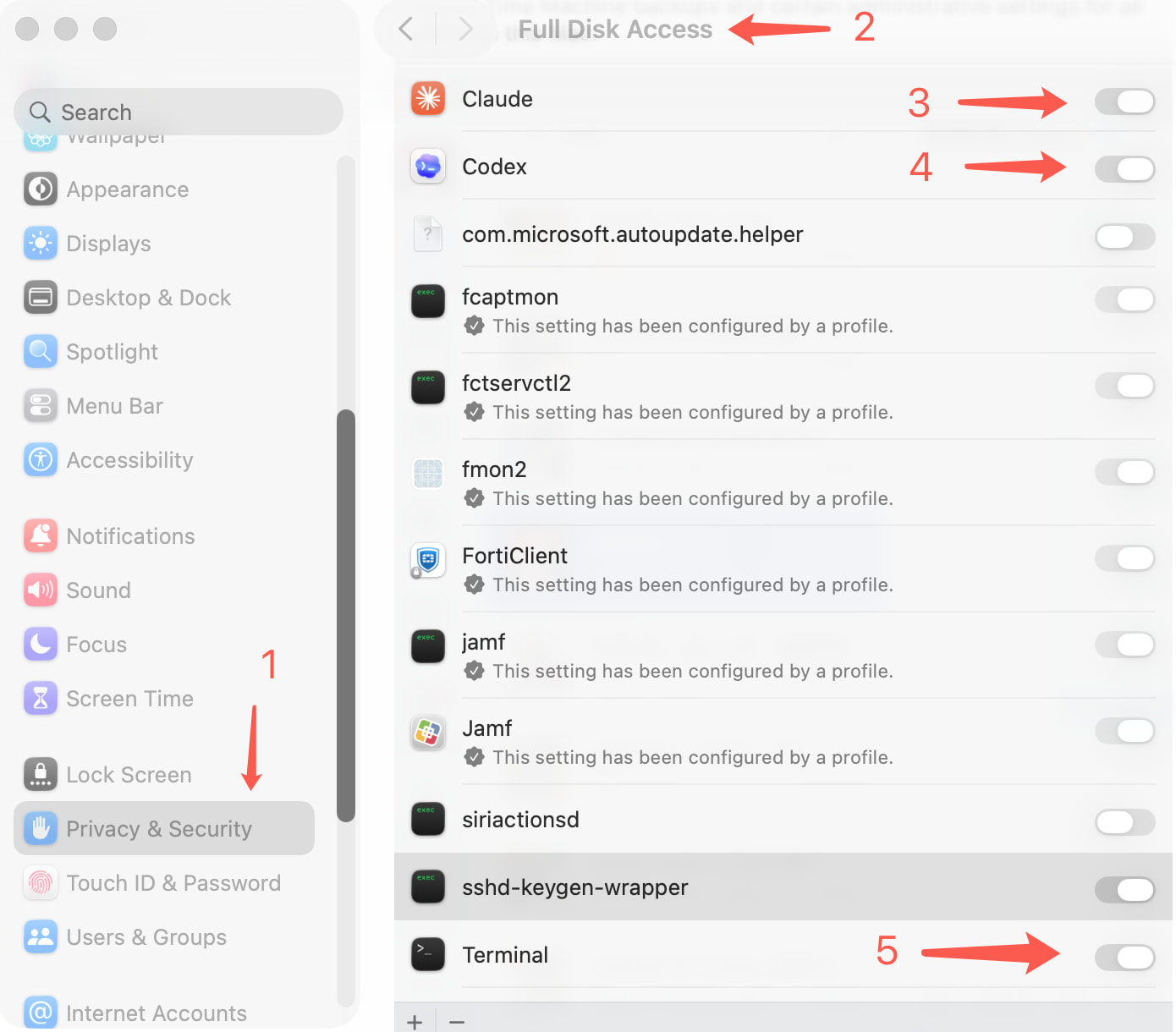
Task: Remove selected app with minus button
Action: tap(457, 1022)
